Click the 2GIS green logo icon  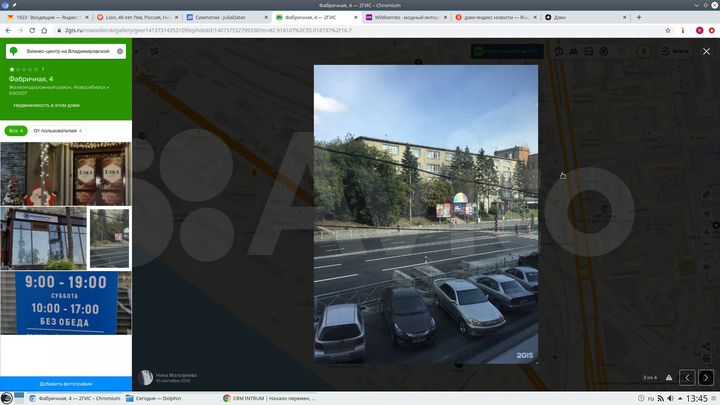pyautogui.click(x=13, y=51)
